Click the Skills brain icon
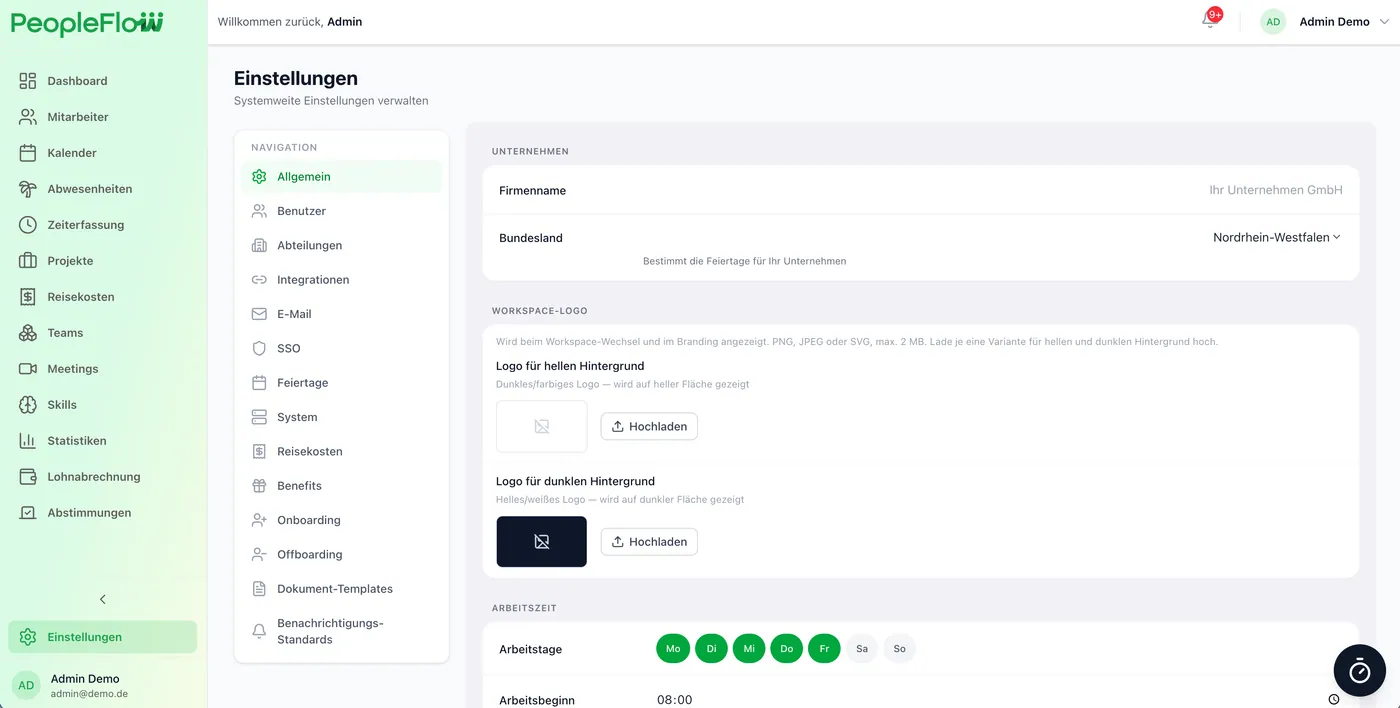Viewport: 1400px width, 708px height. click(28, 405)
